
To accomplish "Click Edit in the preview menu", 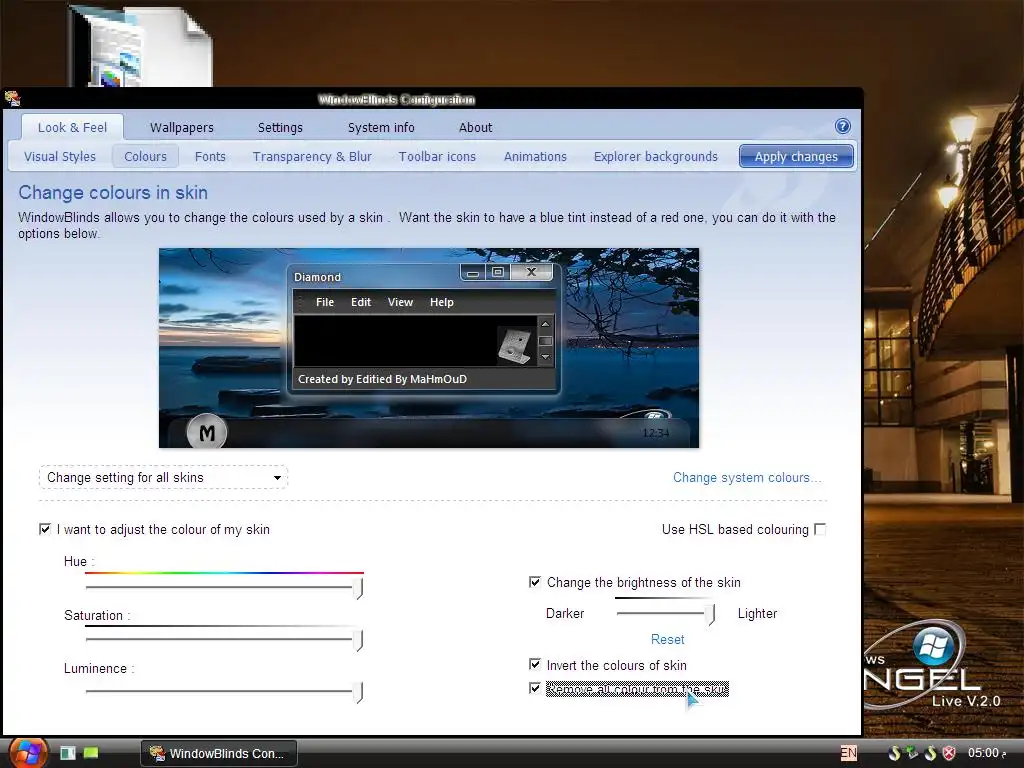I will tap(360, 302).
